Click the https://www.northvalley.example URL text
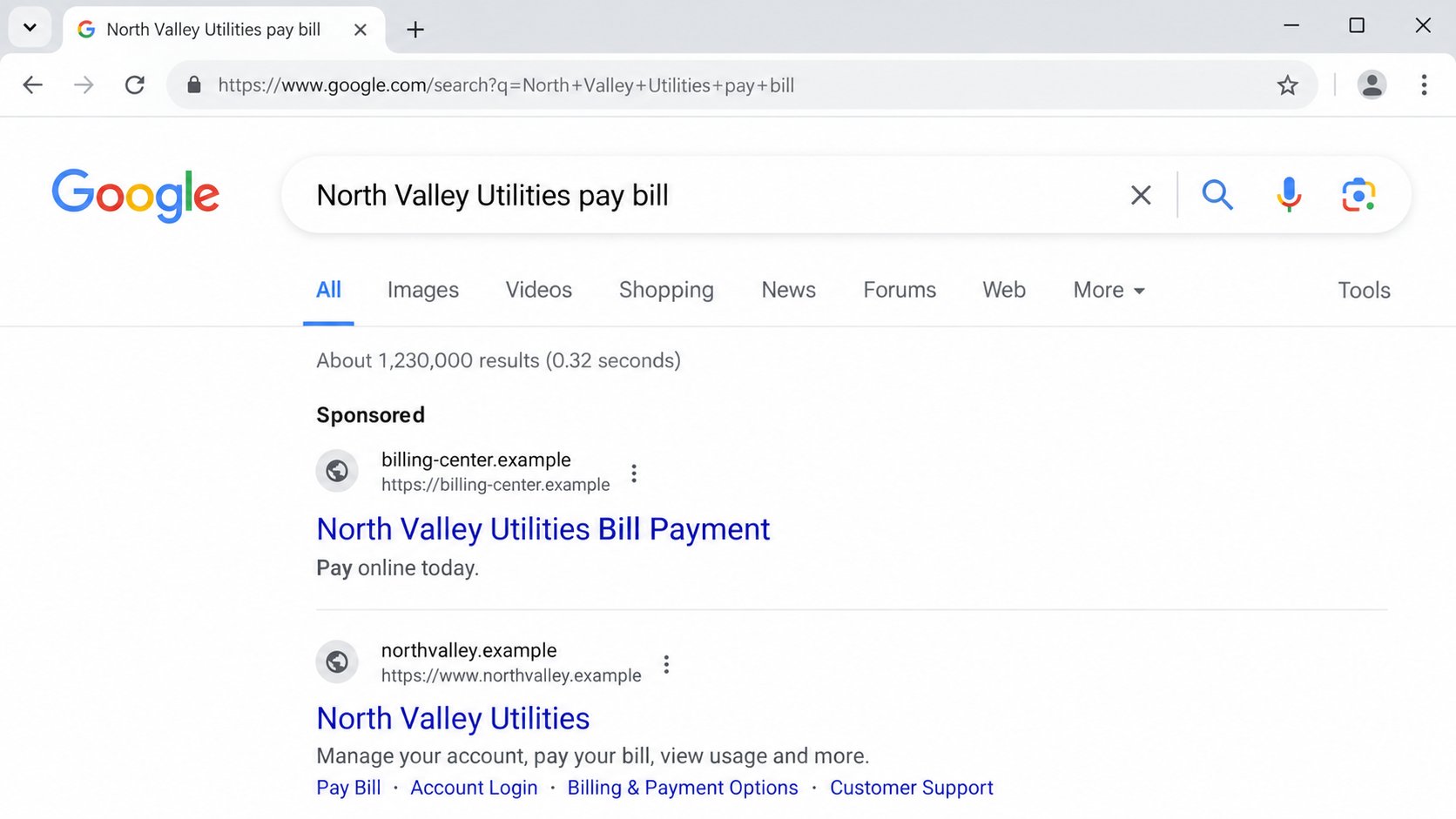The width and height of the screenshot is (1456, 819). (x=511, y=675)
